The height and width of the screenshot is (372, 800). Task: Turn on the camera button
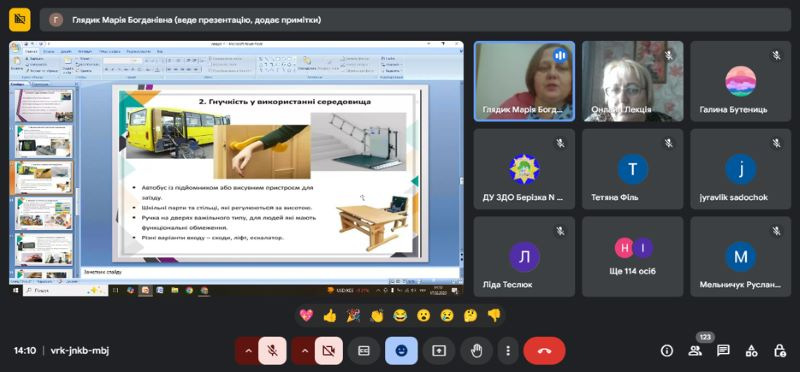[329, 351]
